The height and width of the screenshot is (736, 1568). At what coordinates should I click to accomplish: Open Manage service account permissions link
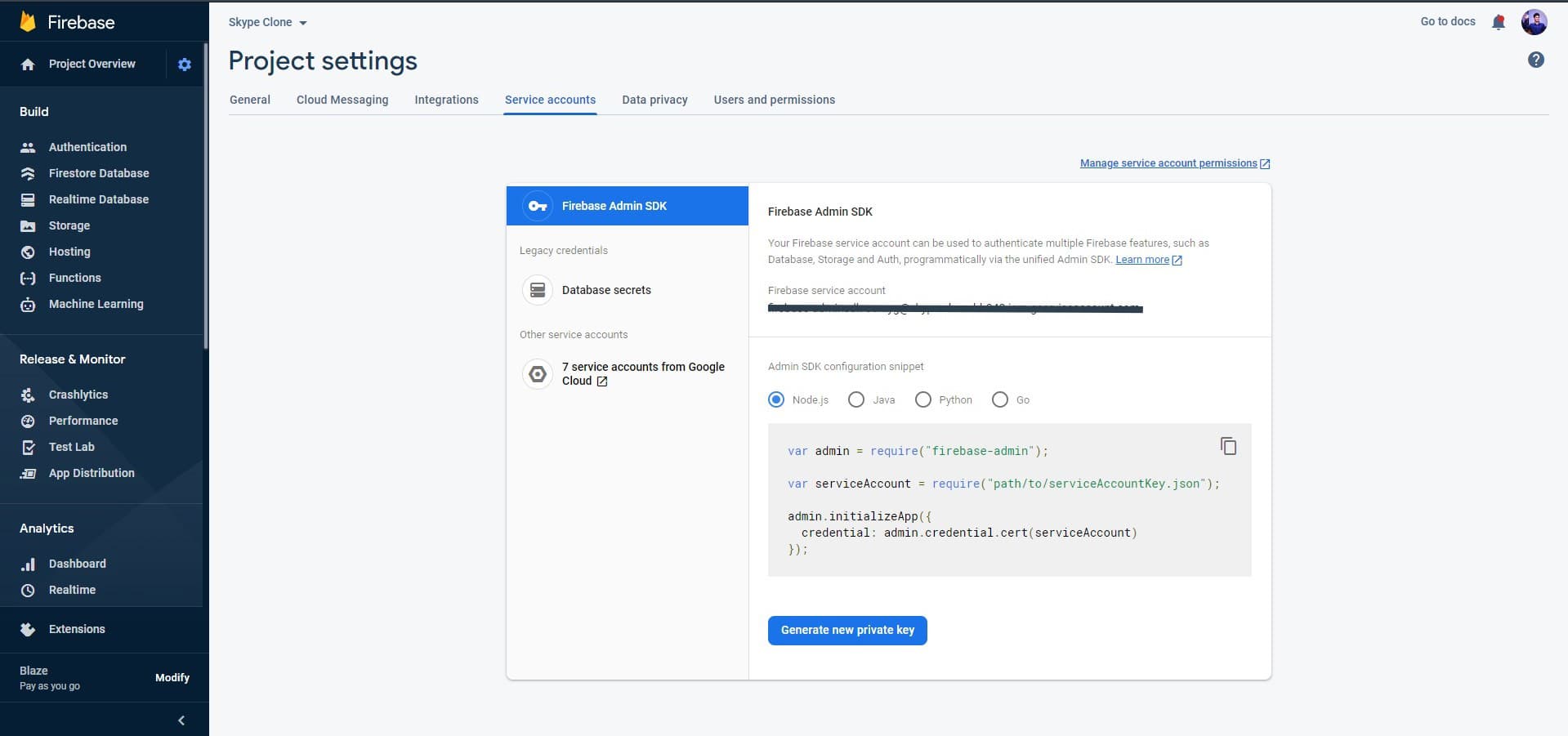coord(1168,163)
